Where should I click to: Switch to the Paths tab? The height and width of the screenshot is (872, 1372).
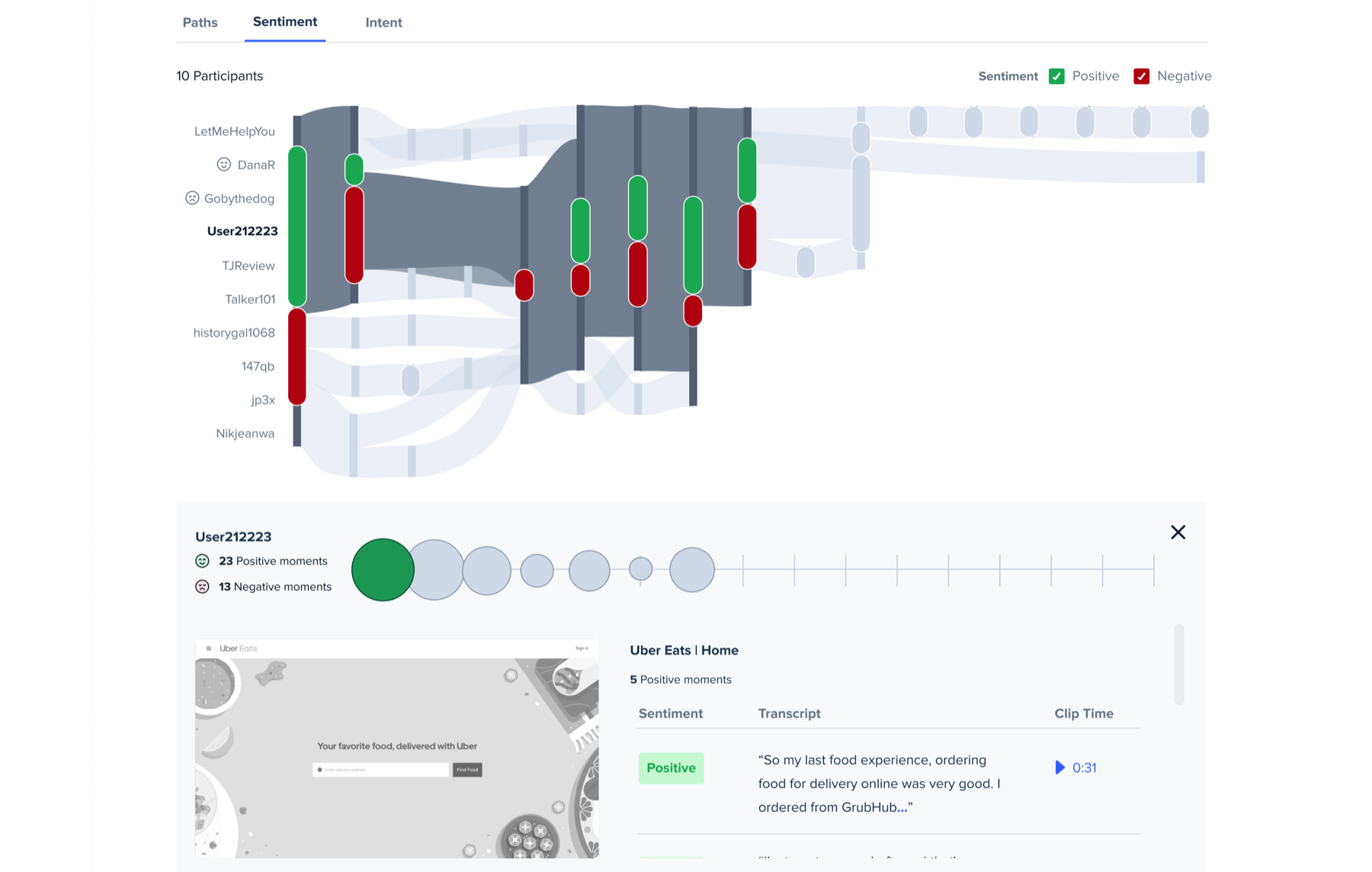(x=200, y=23)
